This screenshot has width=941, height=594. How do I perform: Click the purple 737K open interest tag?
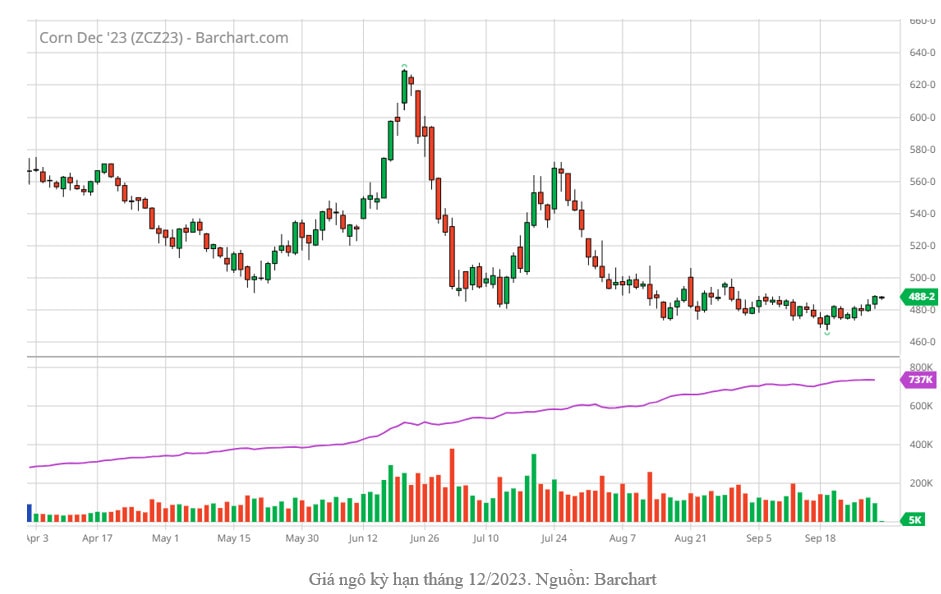pyautogui.click(x=920, y=380)
